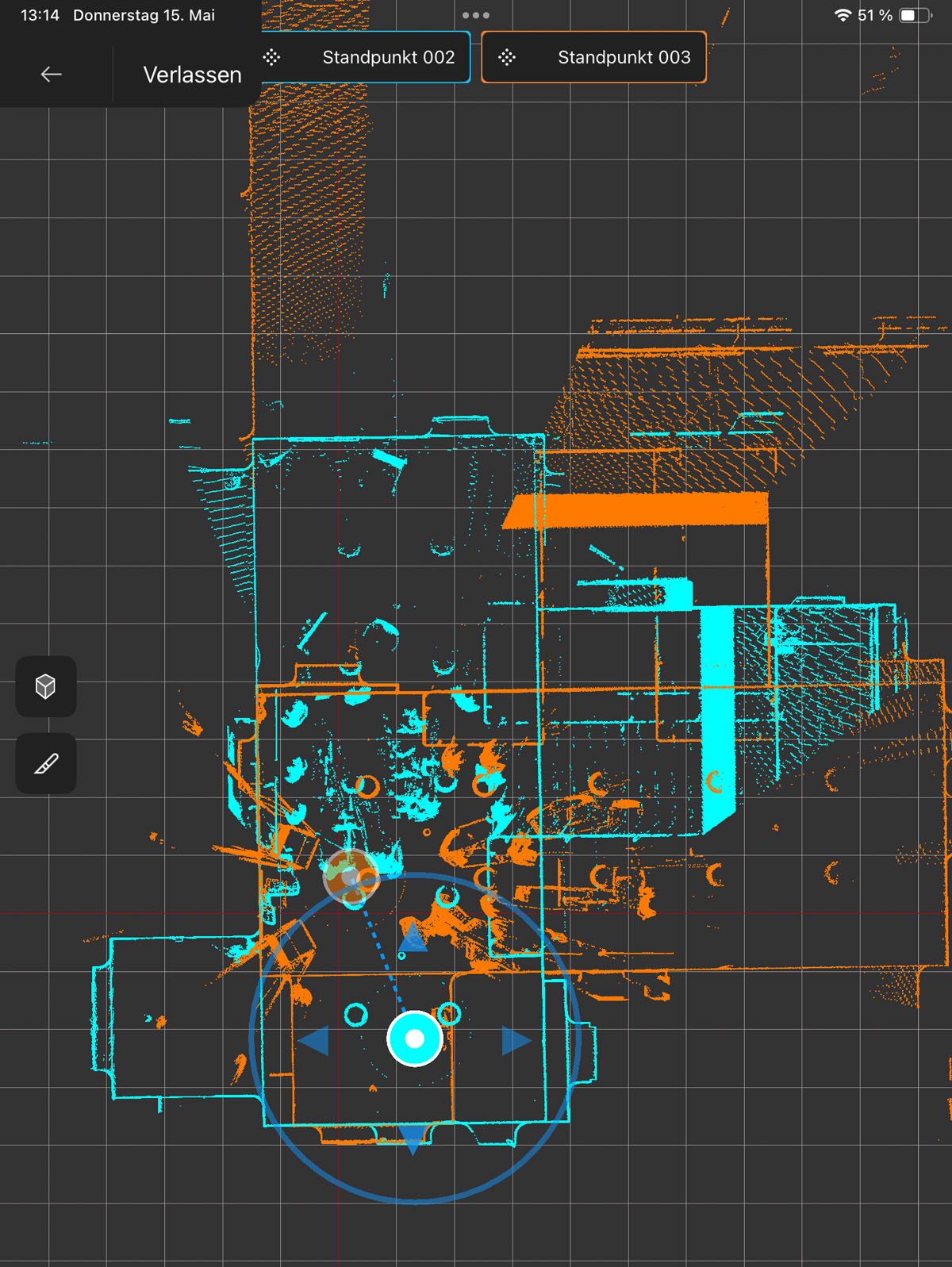Click the point cloud icon in Standpunkt 002
Image resolution: width=952 pixels, height=1267 pixels.
pyautogui.click(x=272, y=57)
